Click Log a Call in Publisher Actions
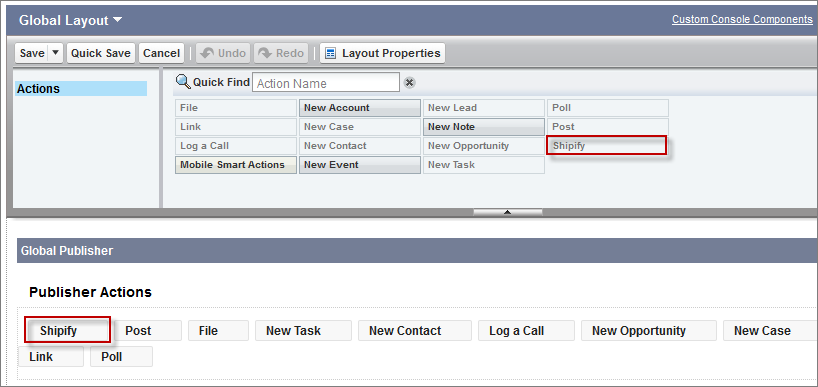 (x=526, y=331)
